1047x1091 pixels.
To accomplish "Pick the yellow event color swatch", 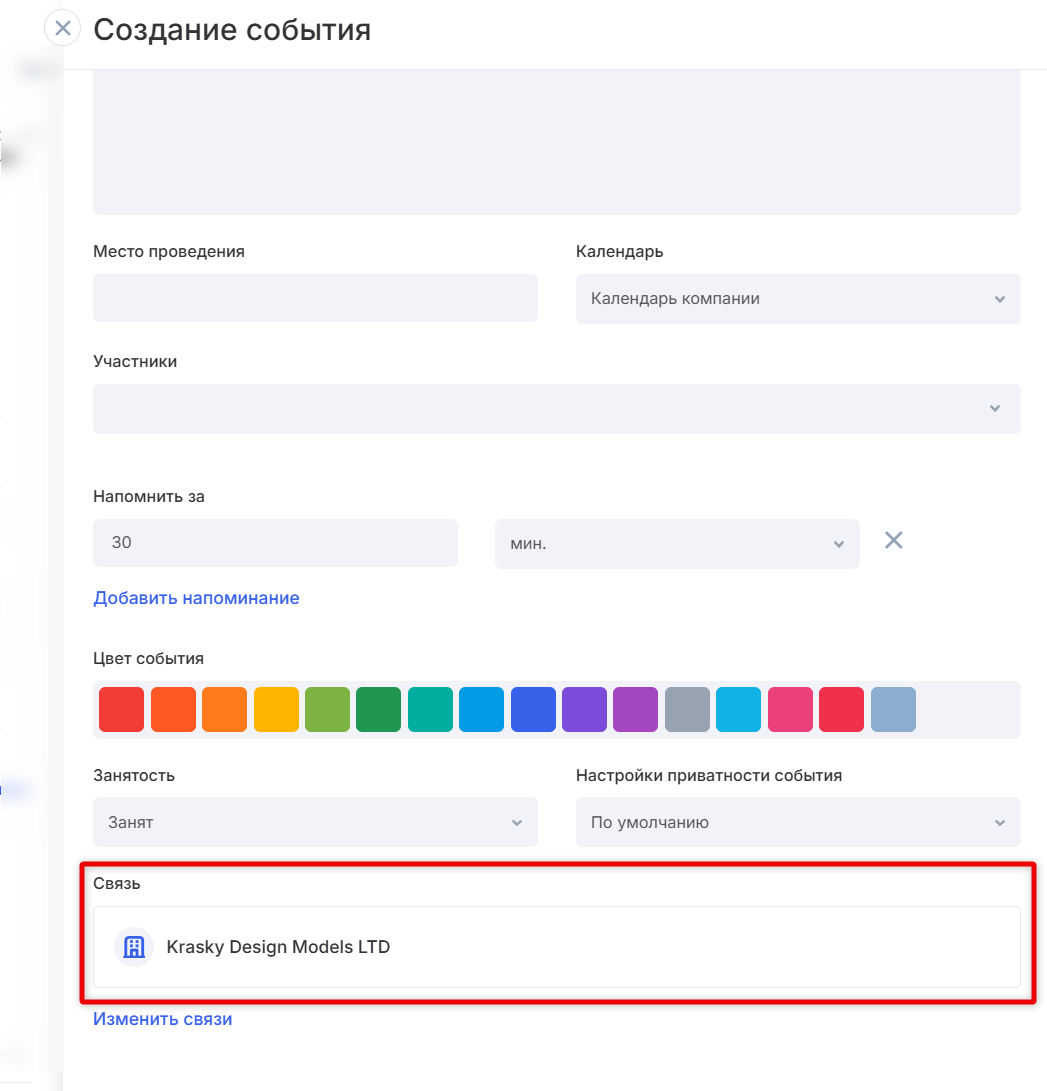I will (276, 710).
